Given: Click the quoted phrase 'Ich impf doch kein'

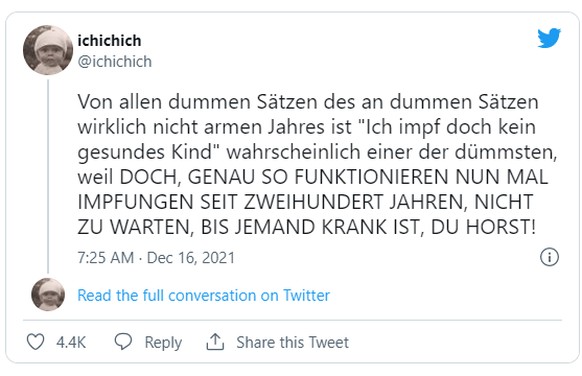Looking at the screenshot, I should click(x=451, y=127).
